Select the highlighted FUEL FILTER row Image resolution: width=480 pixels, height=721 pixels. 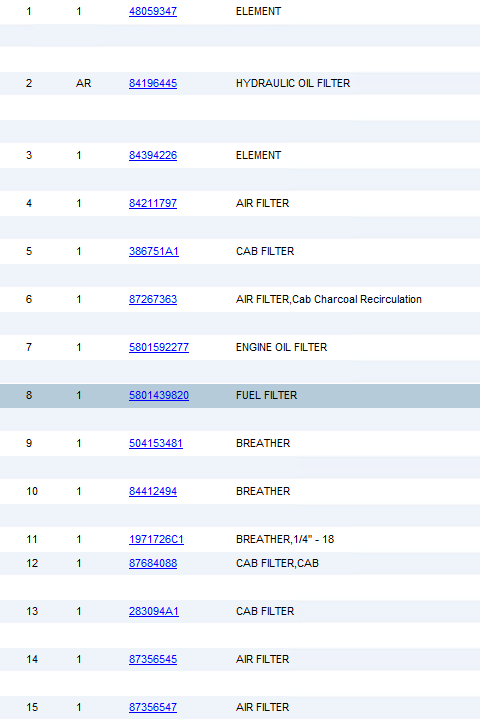click(240, 395)
